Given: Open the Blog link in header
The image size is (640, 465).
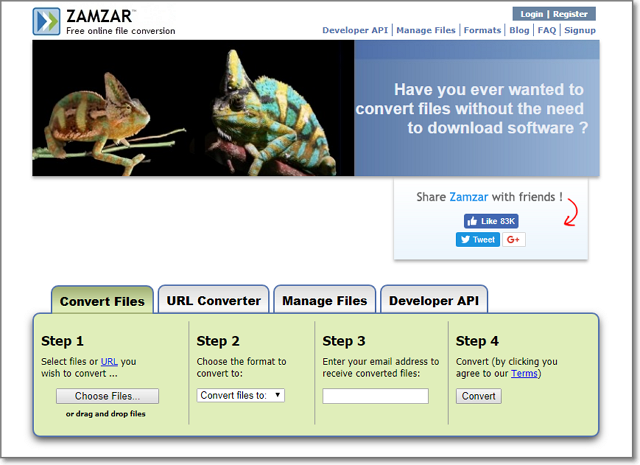Looking at the screenshot, I should [x=519, y=31].
